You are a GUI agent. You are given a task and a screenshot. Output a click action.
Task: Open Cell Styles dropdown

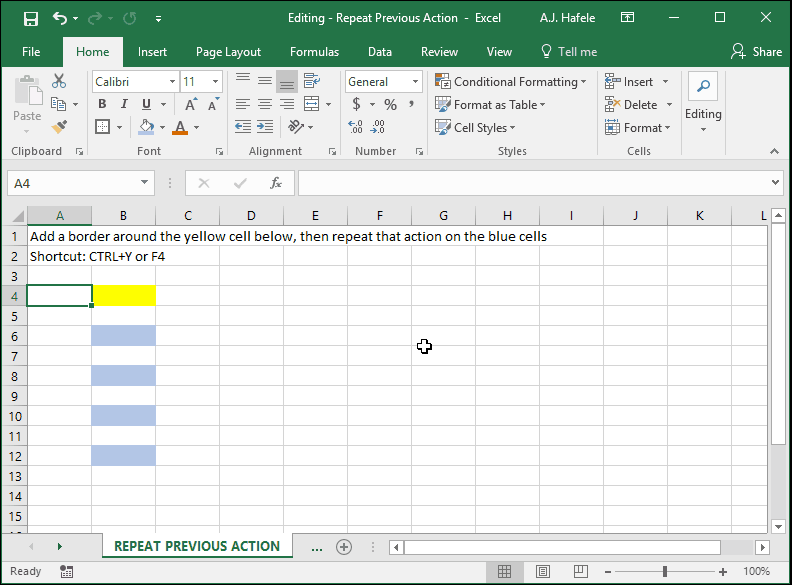pos(475,127)
